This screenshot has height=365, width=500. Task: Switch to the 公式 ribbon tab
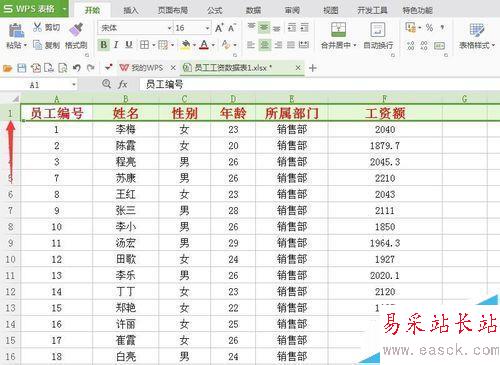point(214,10)
